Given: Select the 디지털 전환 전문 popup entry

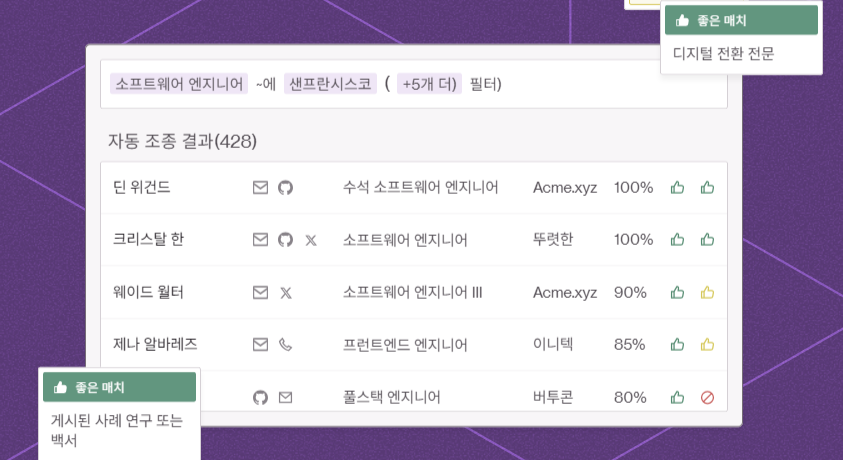Looking at the screenshot, I should 723,53.
